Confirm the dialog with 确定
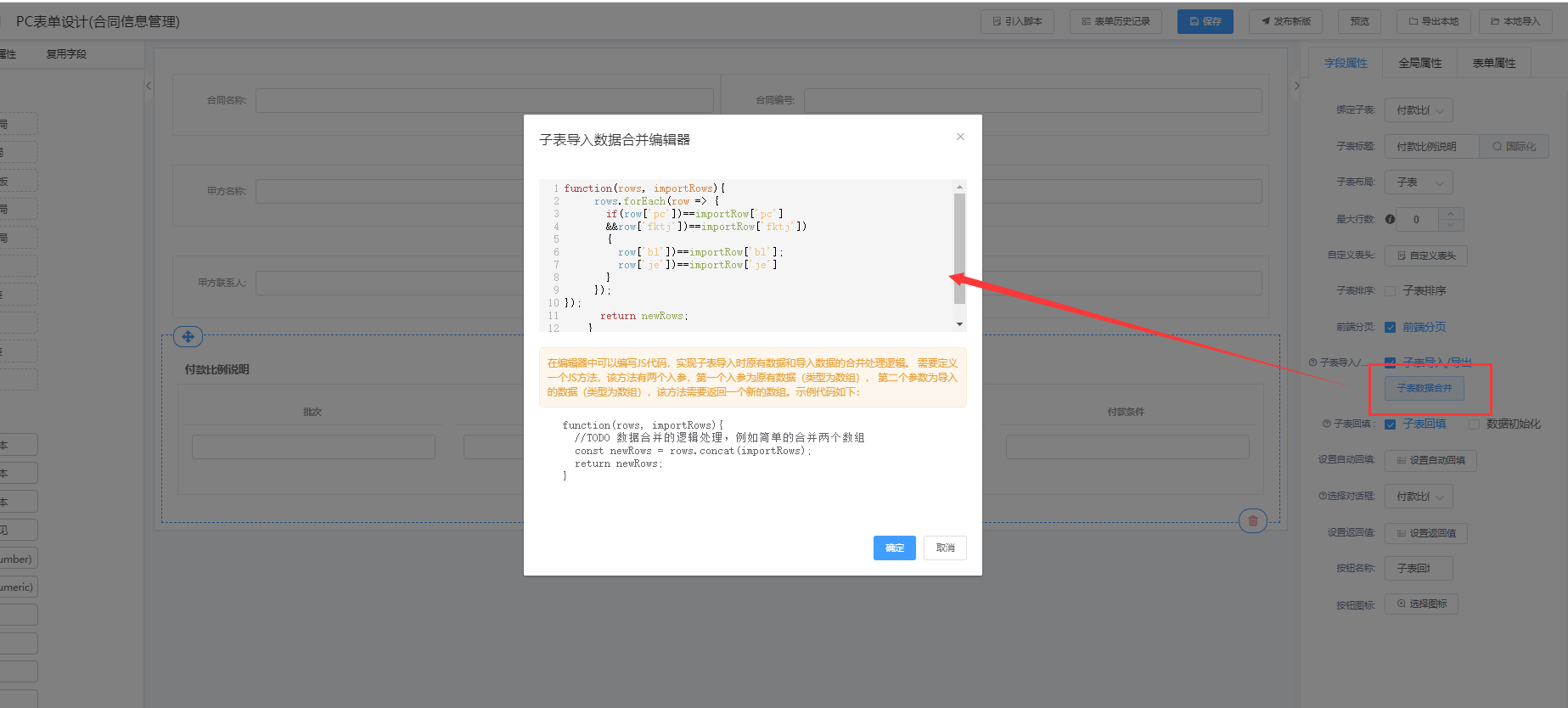Screen dimensions: 1568x708 894,548
